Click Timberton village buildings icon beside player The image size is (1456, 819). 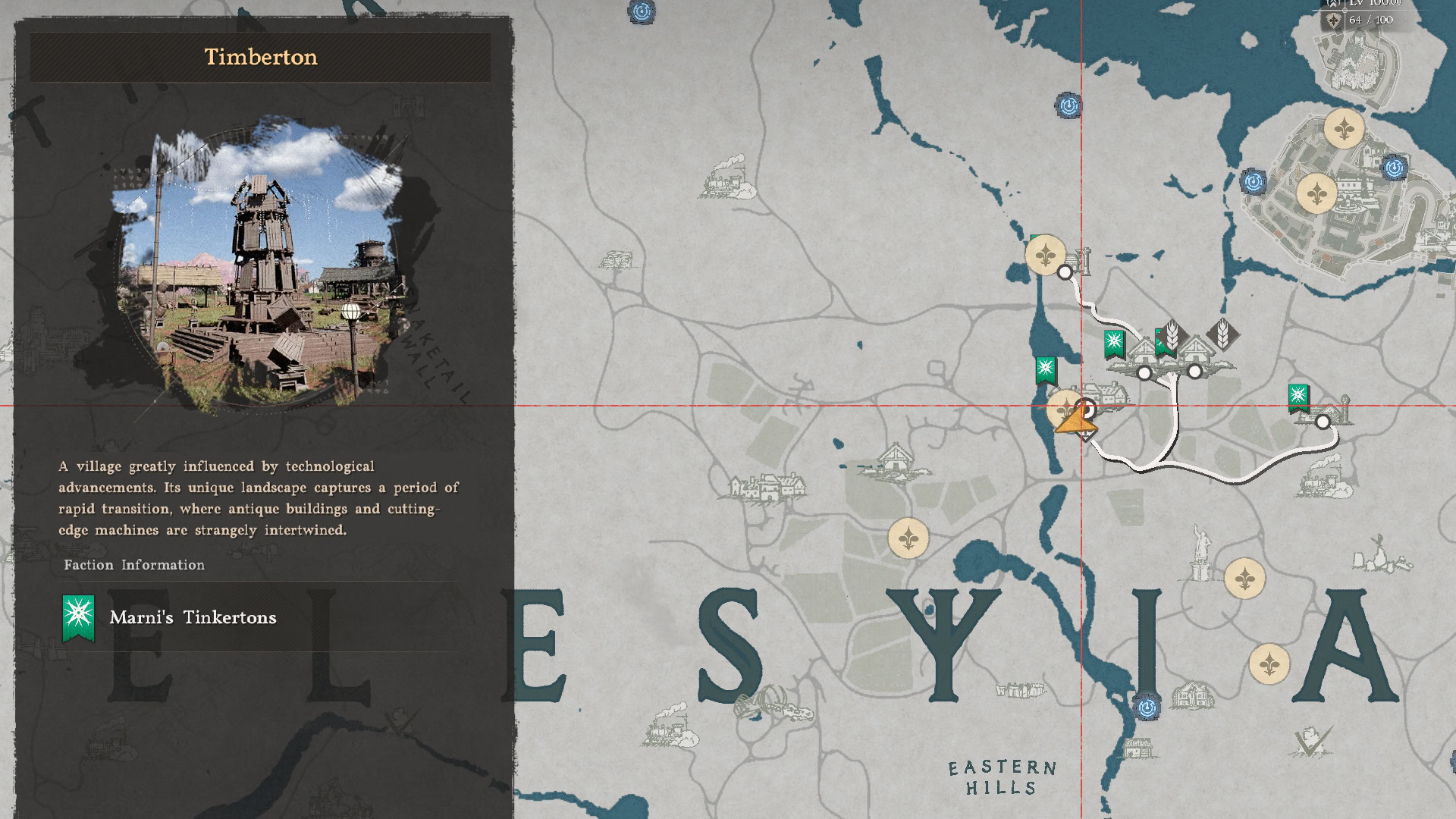1109,394
